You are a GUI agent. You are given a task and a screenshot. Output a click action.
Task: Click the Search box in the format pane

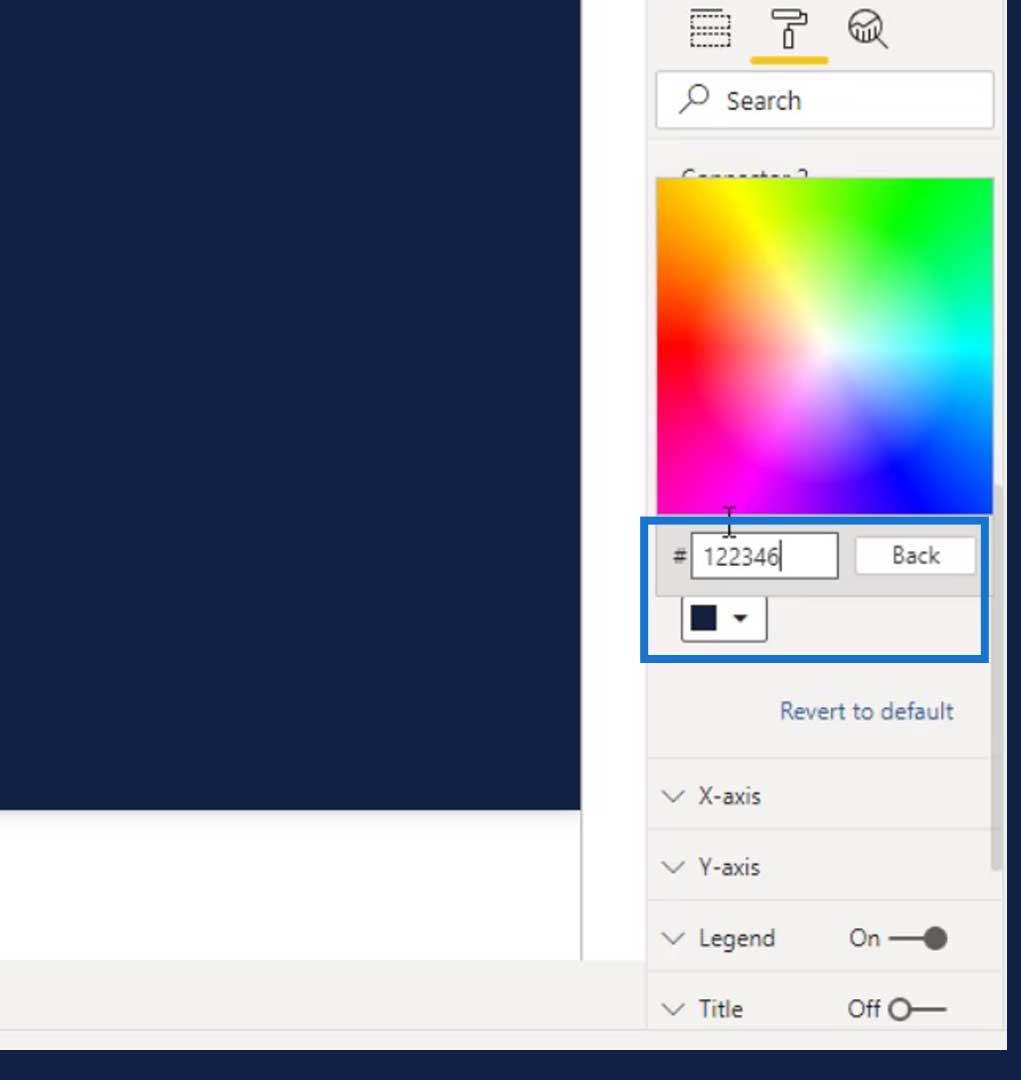825,101
